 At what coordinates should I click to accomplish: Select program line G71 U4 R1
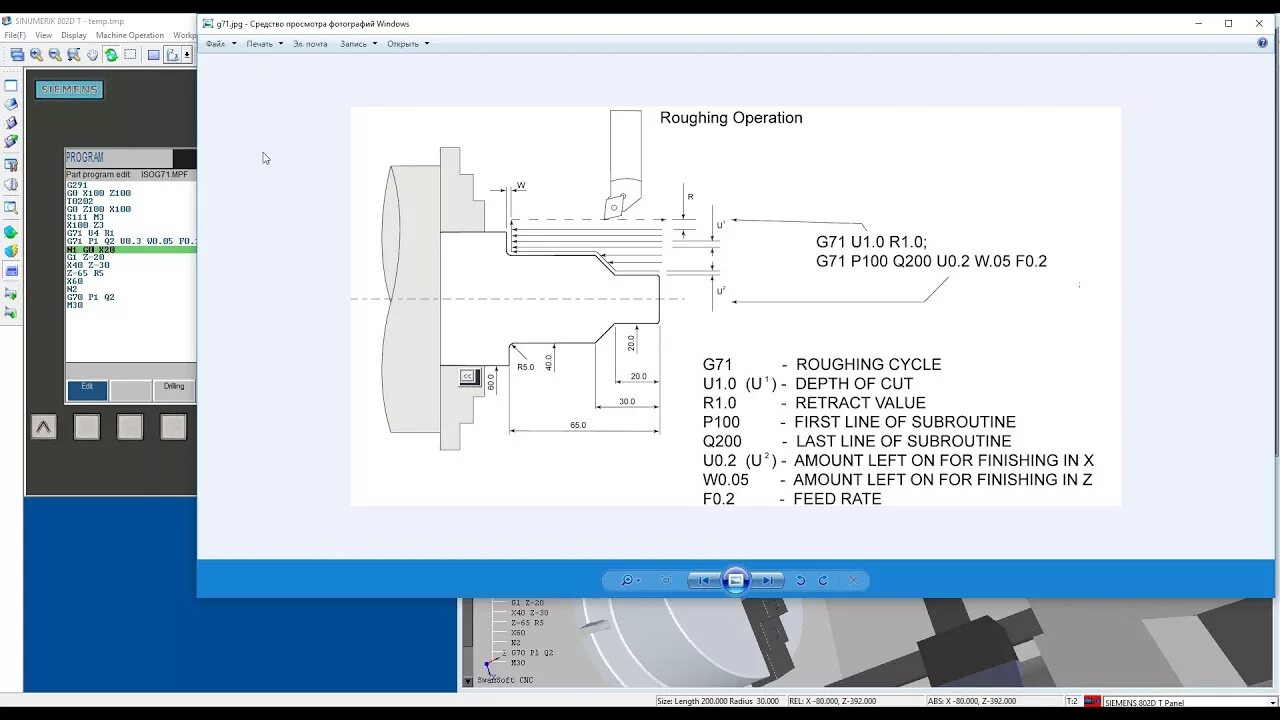click(90, 233)
